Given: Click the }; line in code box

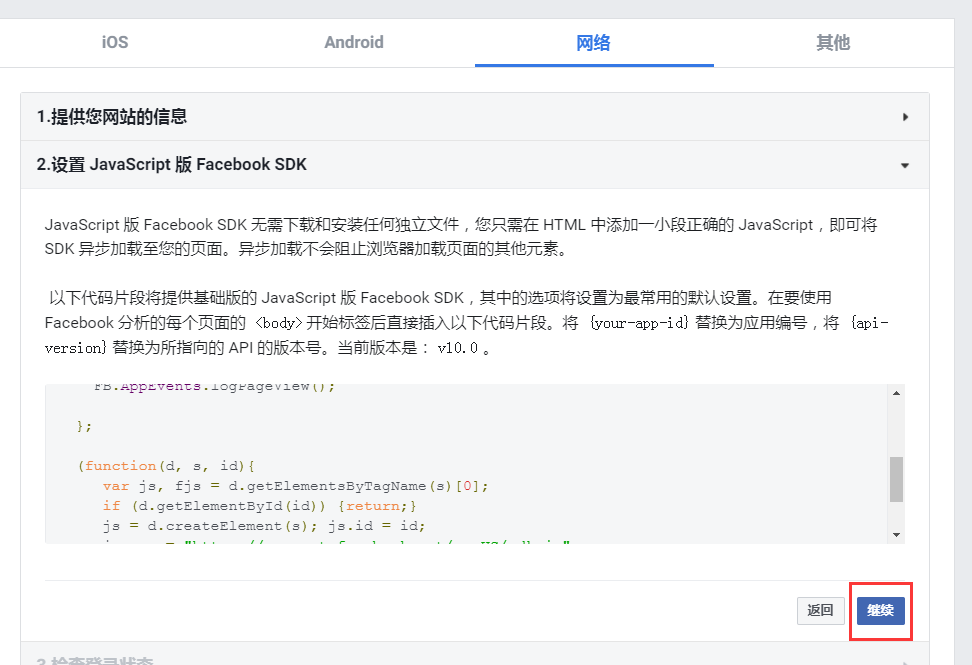Looking at the screenshot, I should coord(84,426).
